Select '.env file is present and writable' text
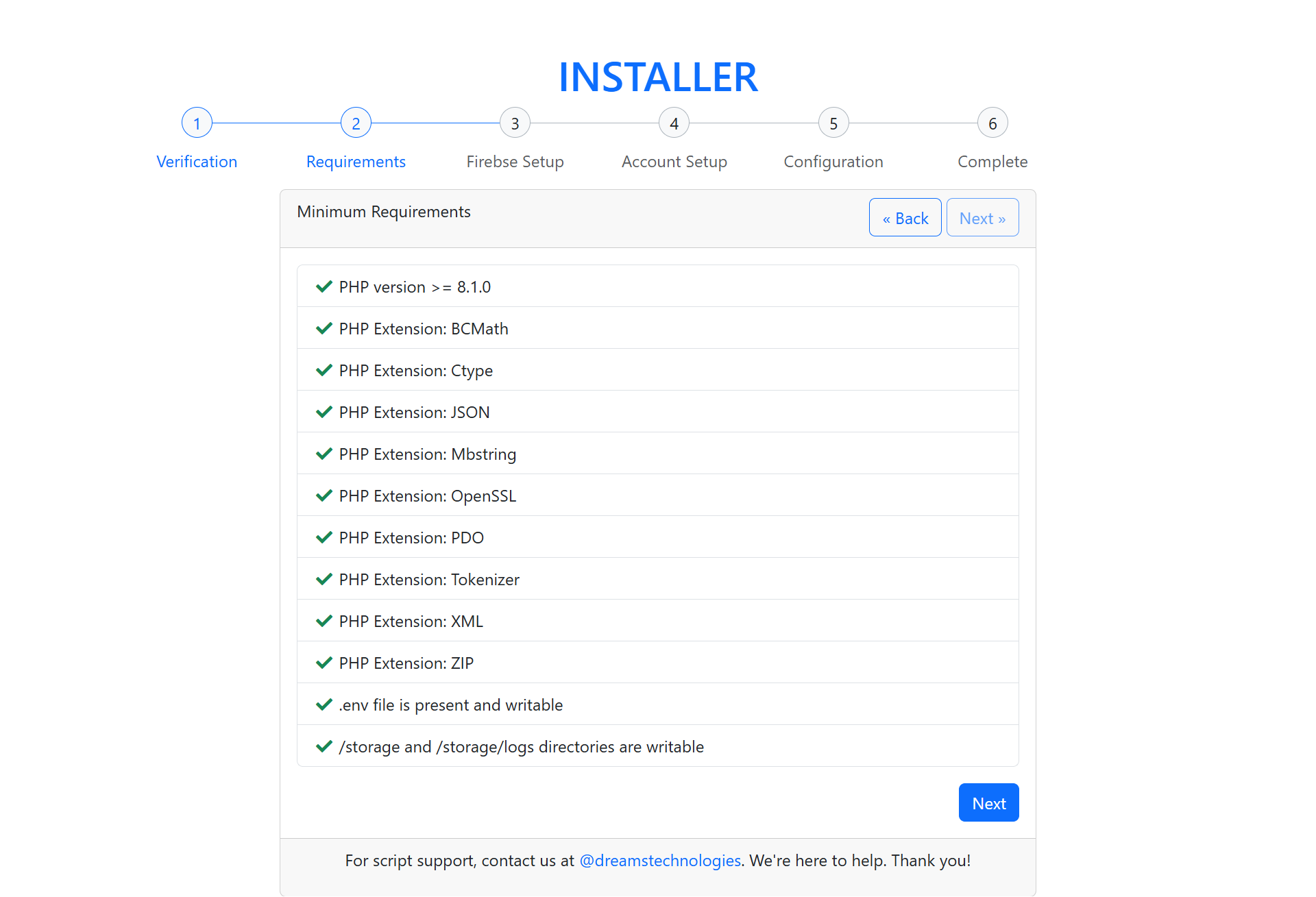The width and height of the screenshot is (1316, 897). click(x=451, y=705)
